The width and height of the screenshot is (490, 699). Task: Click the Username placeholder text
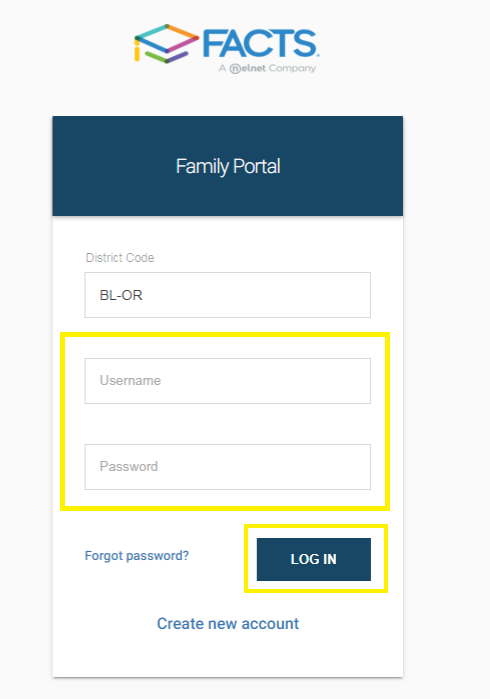pos(130,380)
